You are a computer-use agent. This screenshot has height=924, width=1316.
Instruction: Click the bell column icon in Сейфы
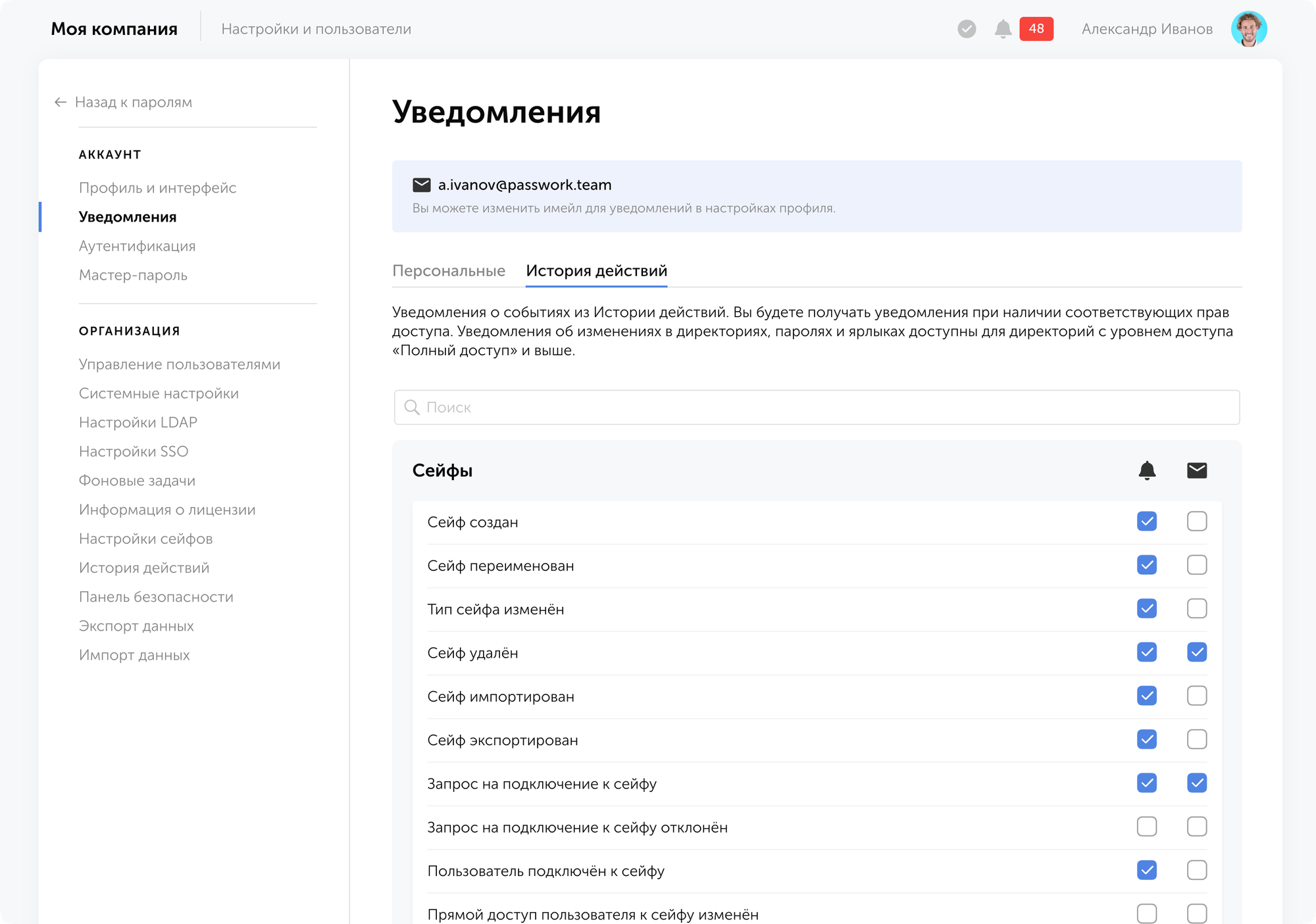click(x=1147, y=470)
